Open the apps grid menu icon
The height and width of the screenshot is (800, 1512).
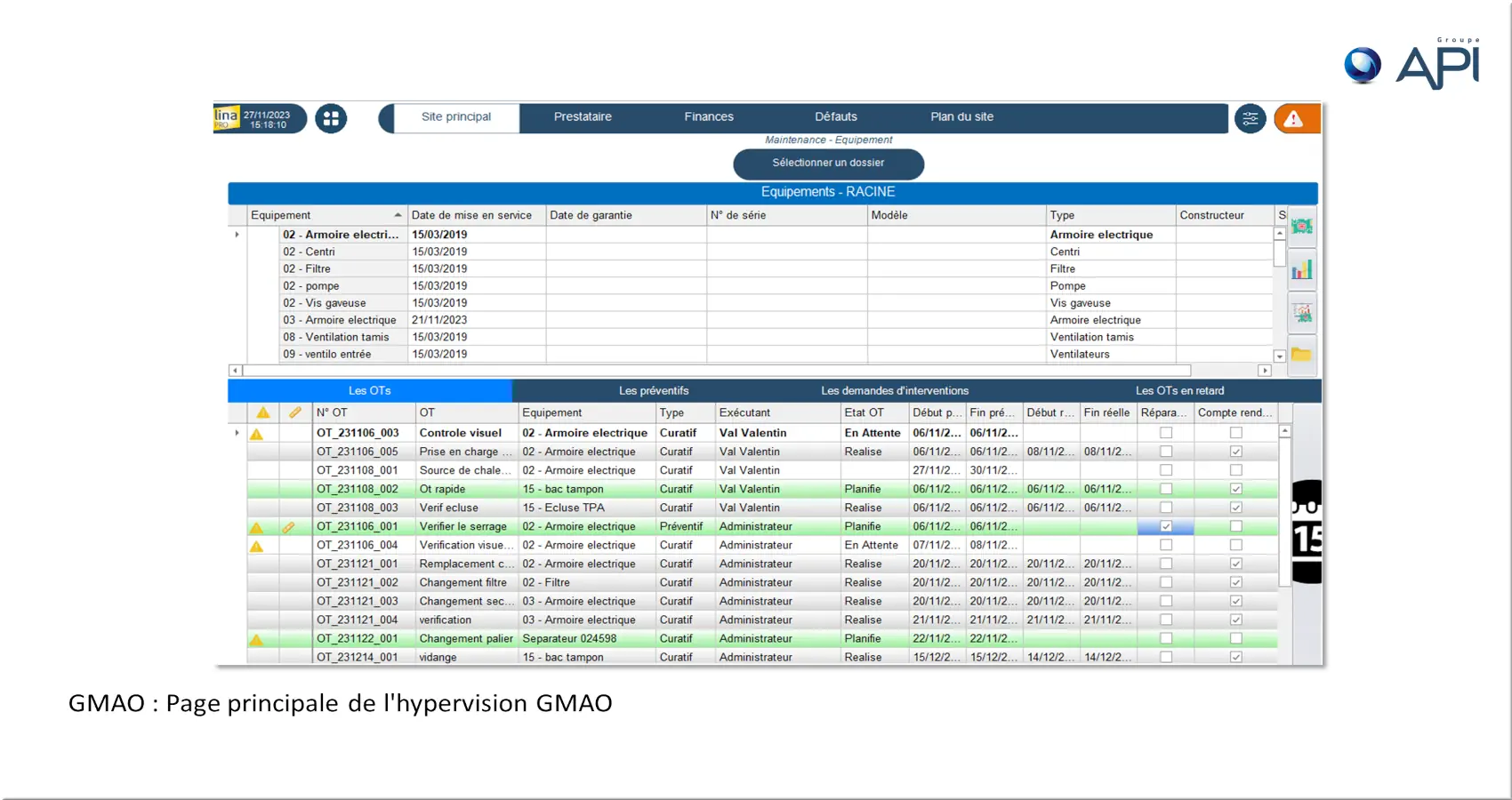[x=331, y=118]
